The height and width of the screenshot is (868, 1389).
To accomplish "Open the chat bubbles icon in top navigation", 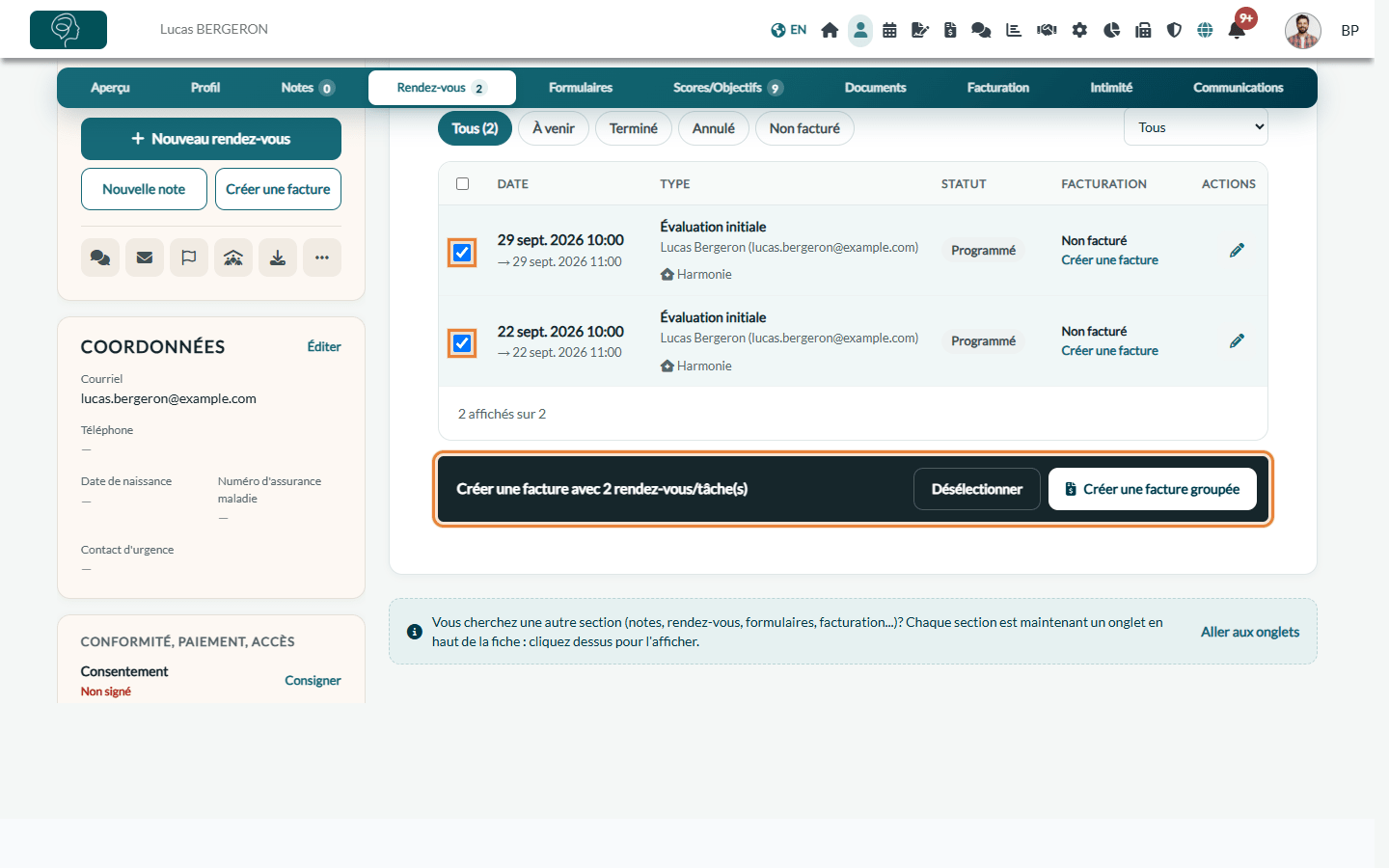I will 981,30.
